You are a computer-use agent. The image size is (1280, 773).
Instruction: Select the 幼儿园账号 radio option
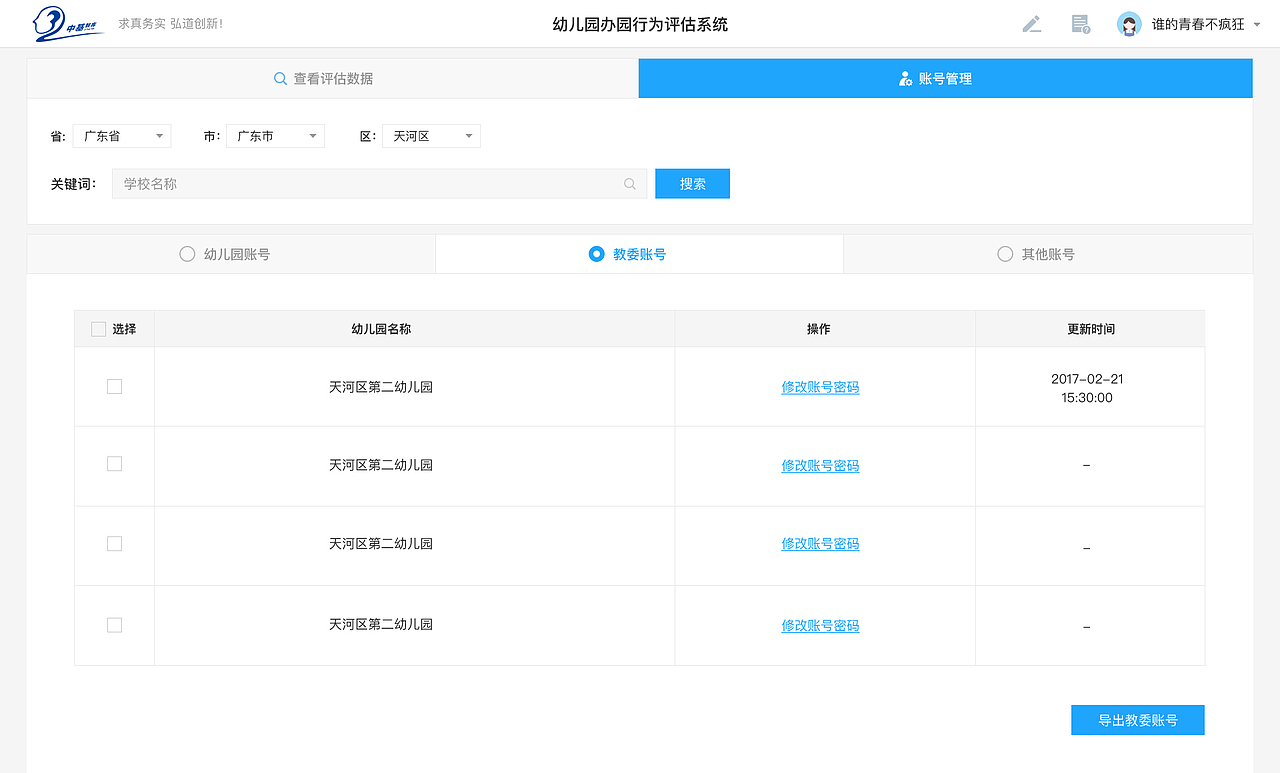pyautogui.click(x=187, y=253)
